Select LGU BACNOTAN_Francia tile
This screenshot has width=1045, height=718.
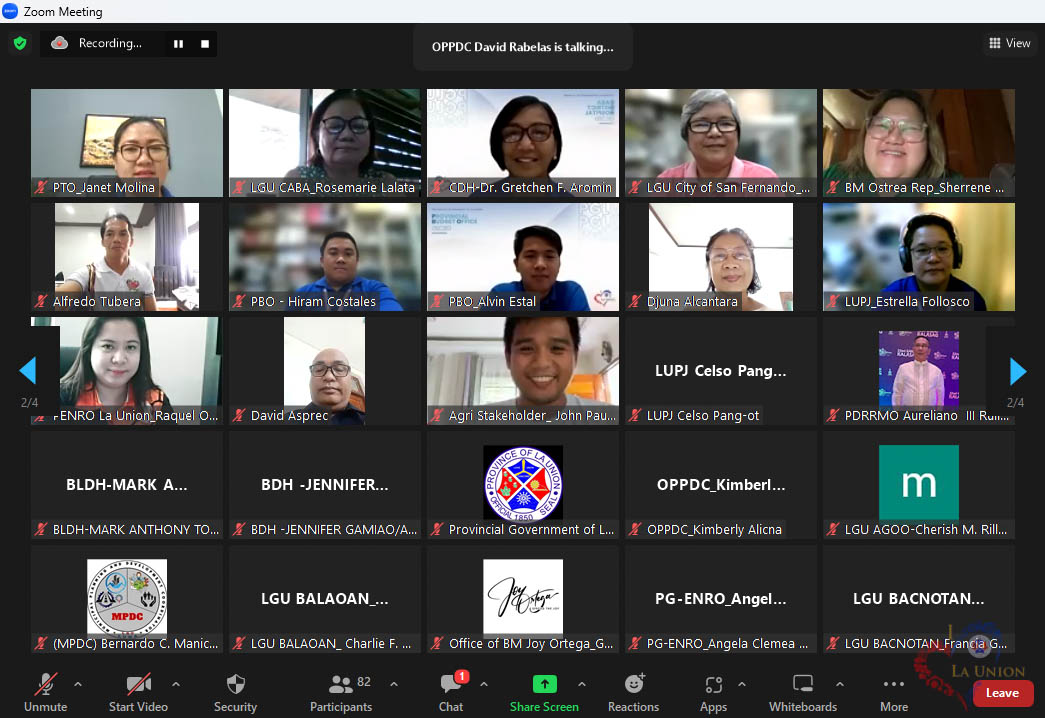919,599
